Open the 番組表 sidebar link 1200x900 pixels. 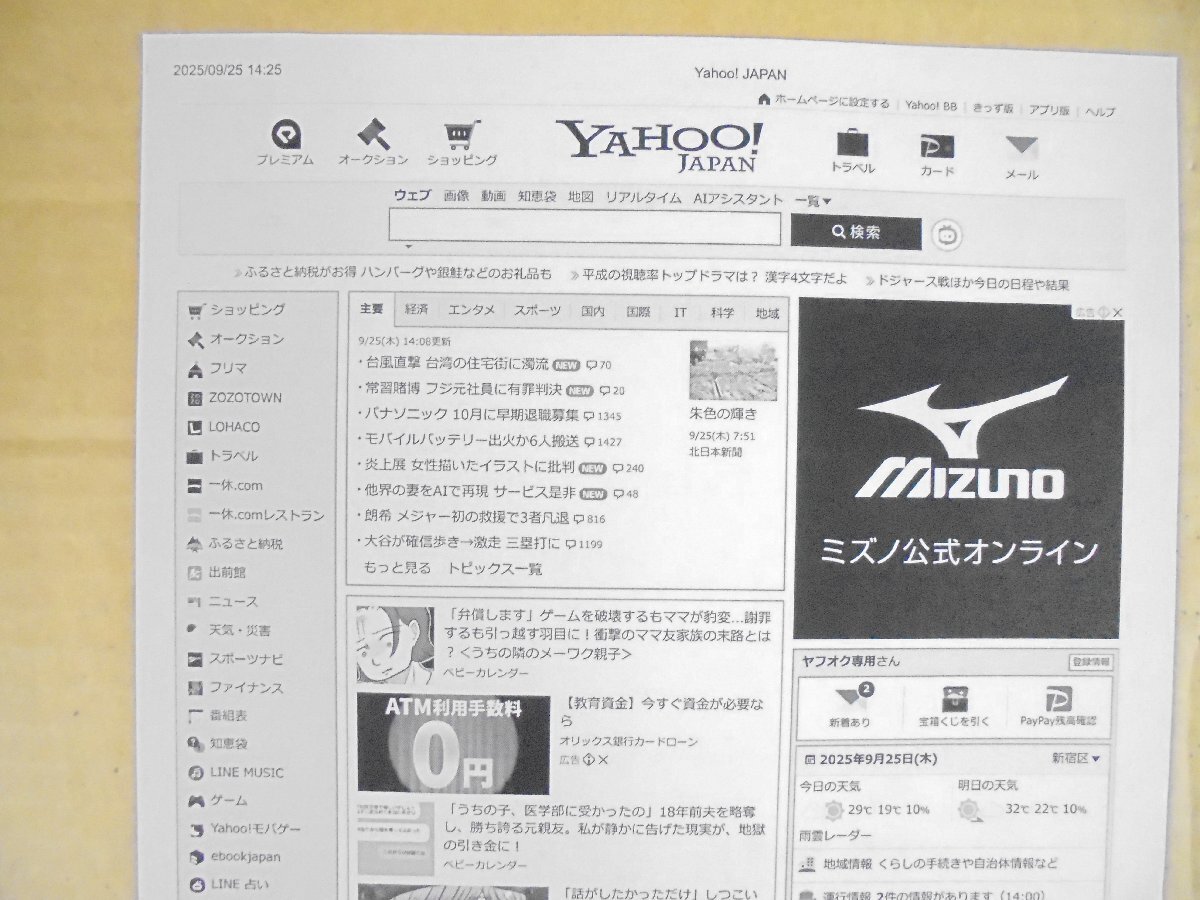(x=228, y=716)
